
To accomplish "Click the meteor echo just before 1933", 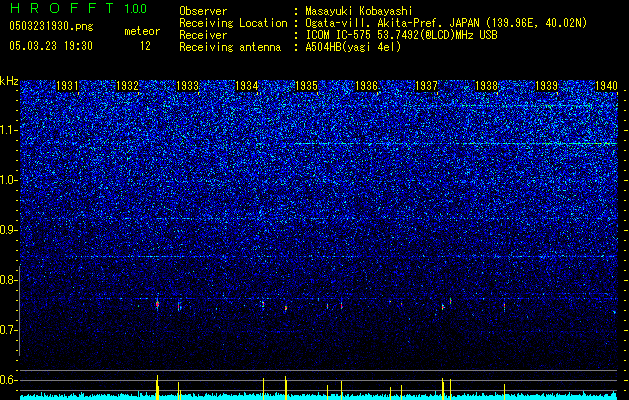I will point(179,306).
